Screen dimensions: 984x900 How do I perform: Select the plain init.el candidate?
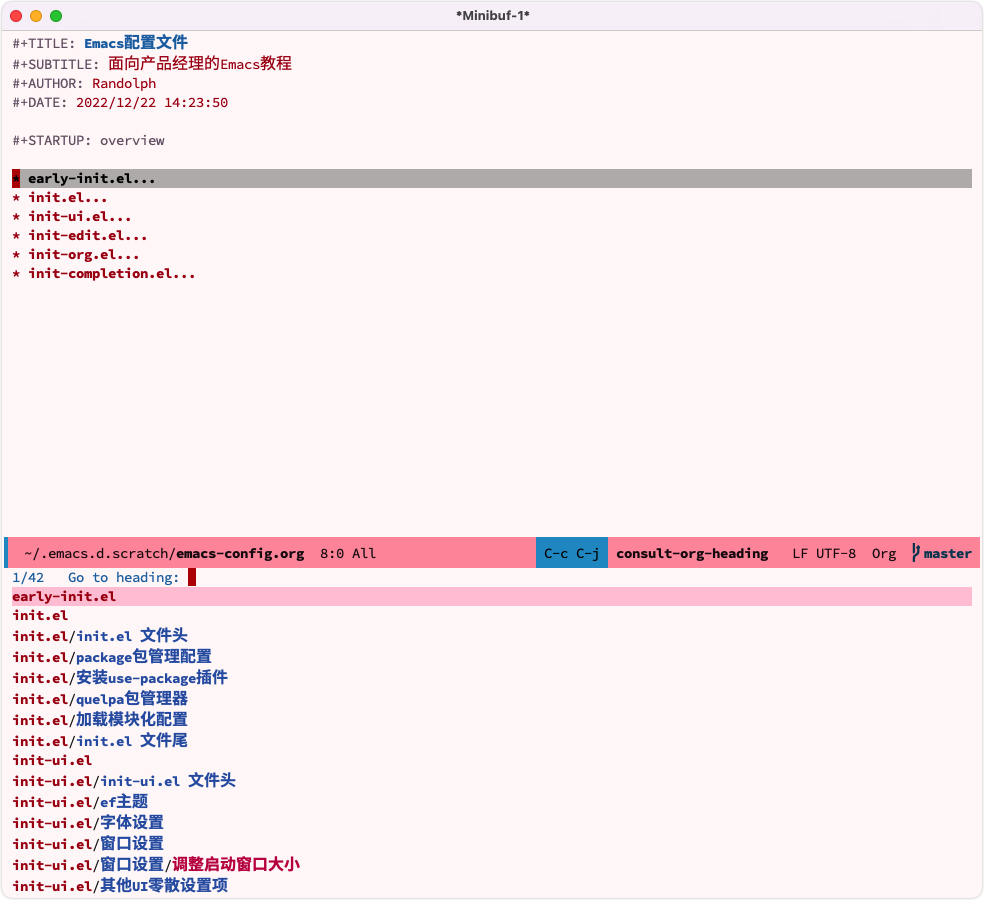click(x=40, y=616)
